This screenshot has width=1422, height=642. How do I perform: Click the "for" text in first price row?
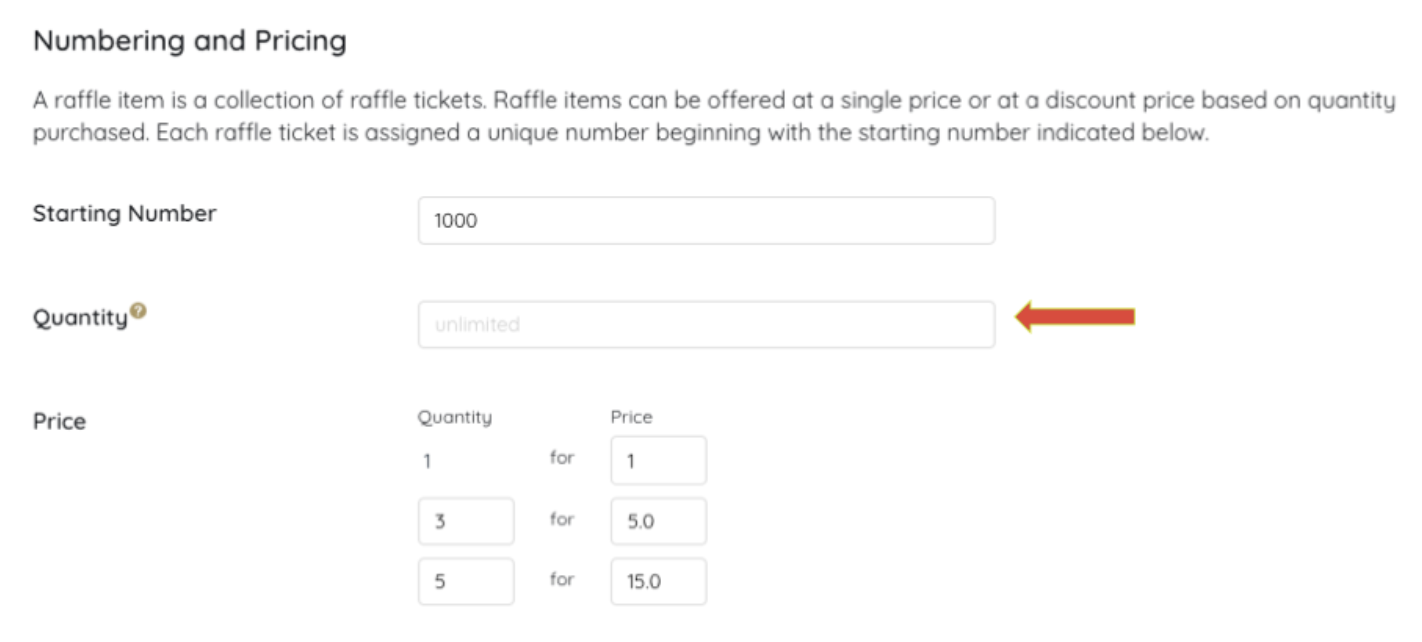[562, 459]
